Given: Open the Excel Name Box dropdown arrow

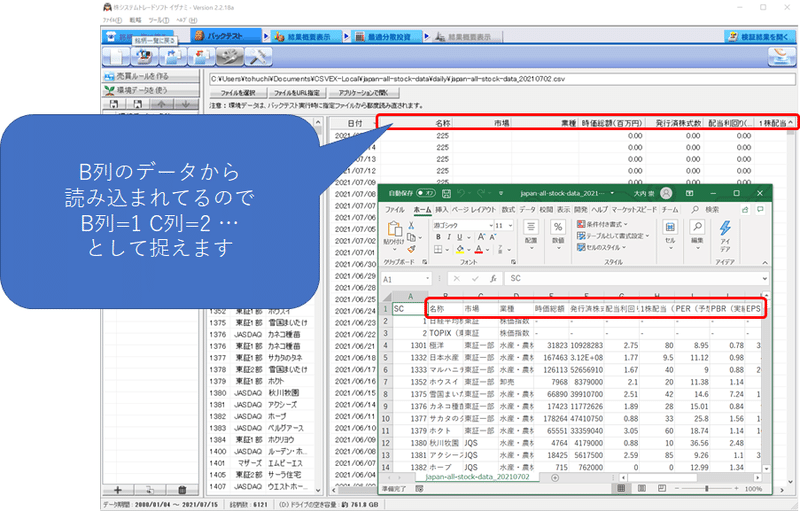Looking at the screenshot, I should click(x=428, y=278).
